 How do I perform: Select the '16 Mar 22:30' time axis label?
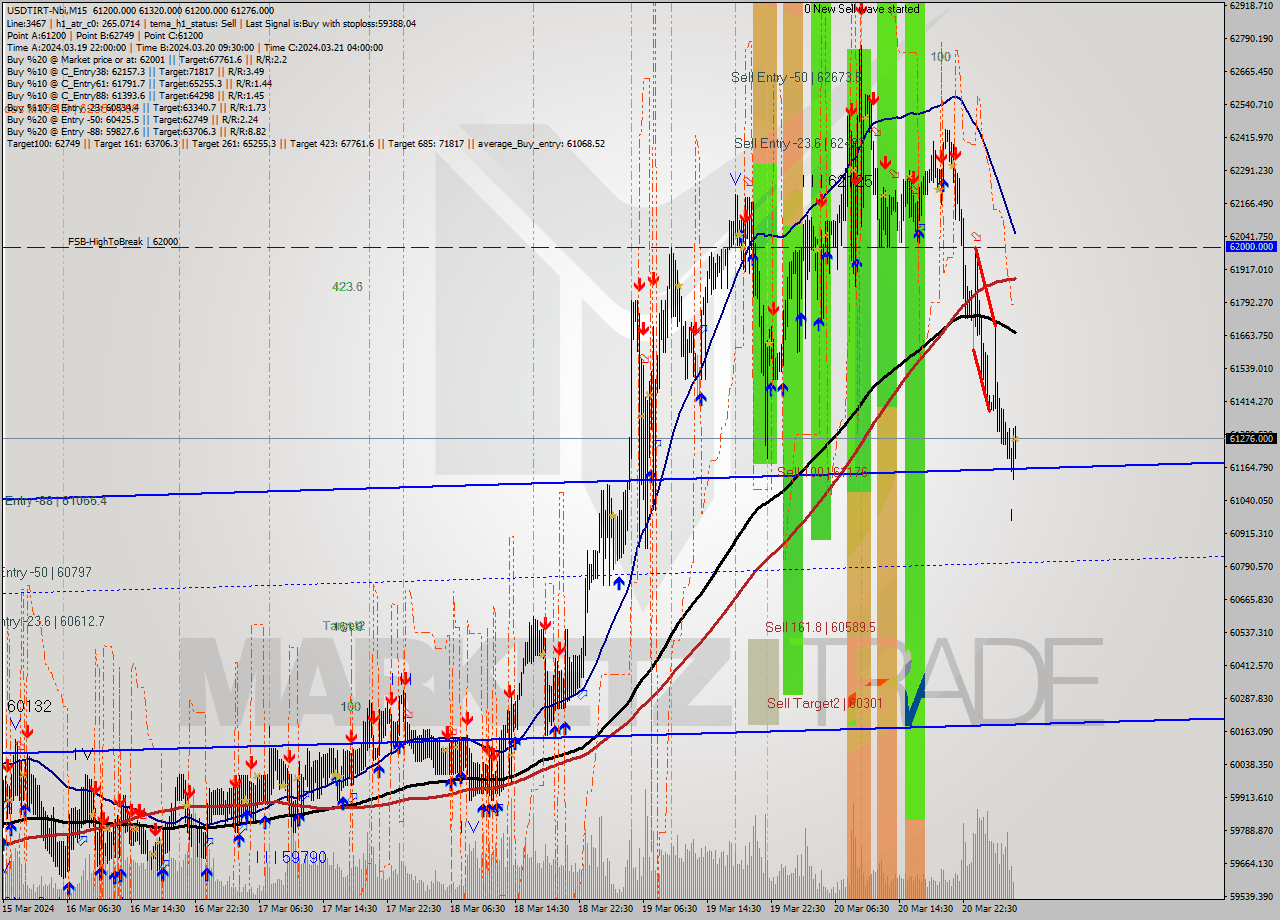[x=221, y=909]
